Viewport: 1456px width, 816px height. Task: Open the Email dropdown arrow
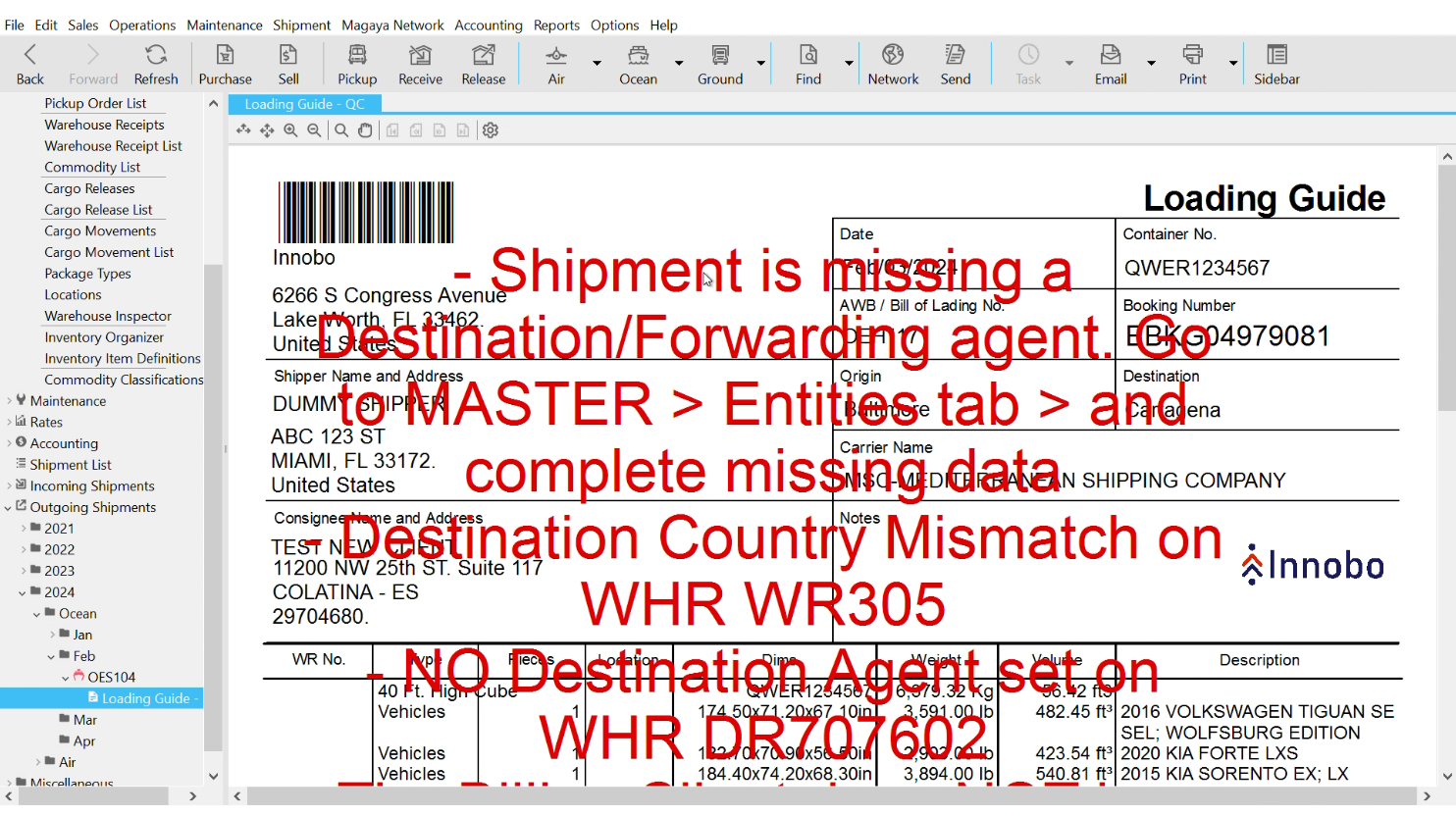(x=1152, y=63)
